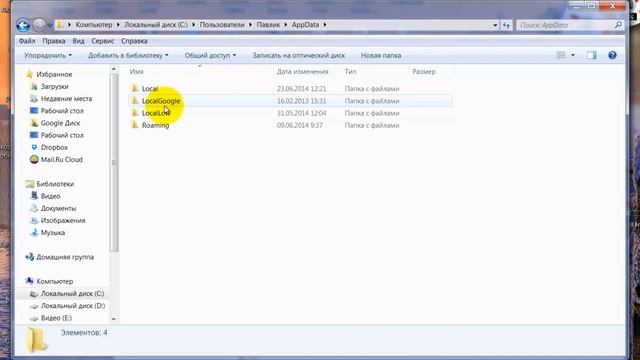640x360 pixels.
Task: Expand the arrow after Компьютер in breadcrumb
Action: tap(118, 25)
